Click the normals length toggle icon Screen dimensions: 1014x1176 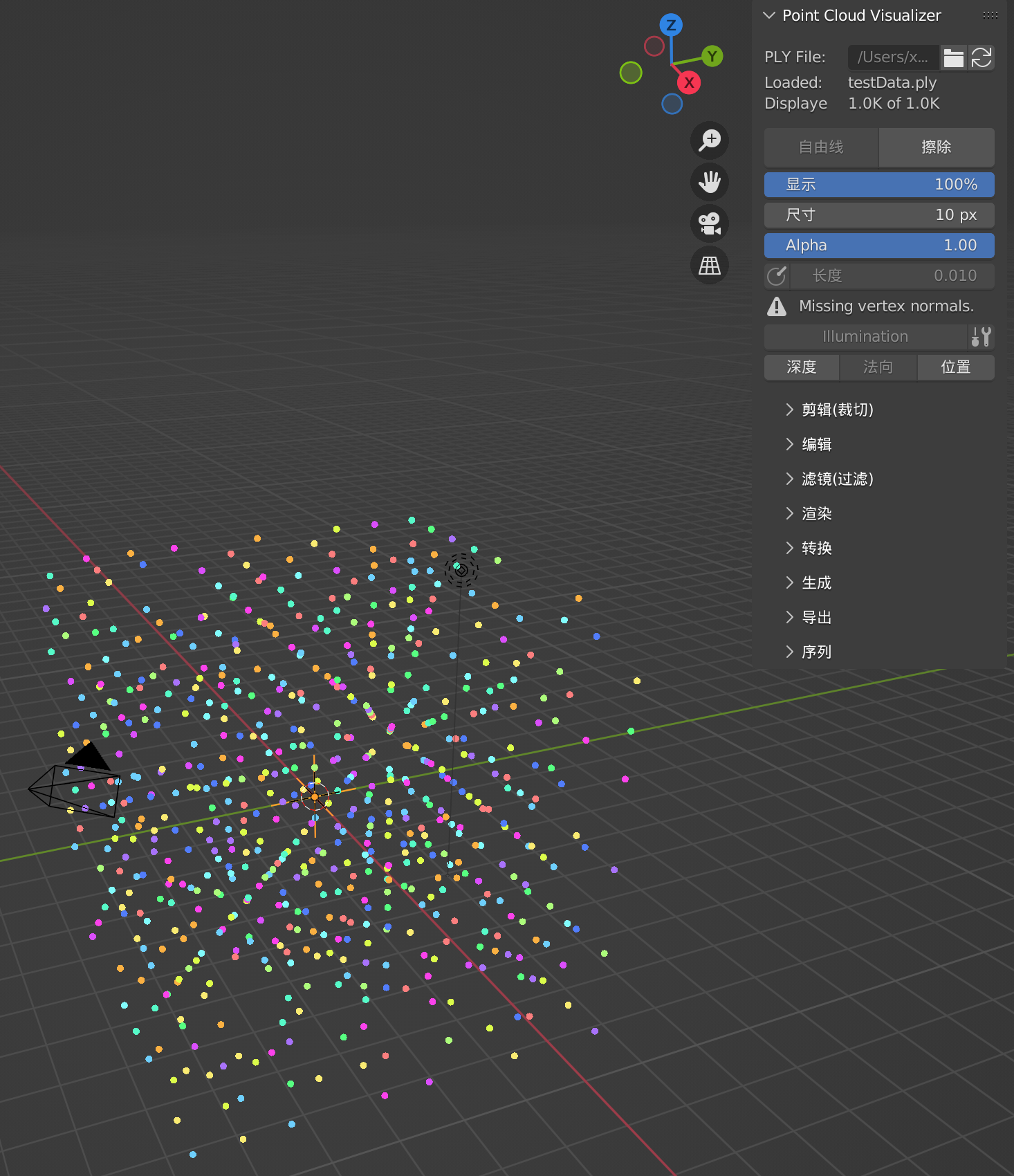tap(777, 276)
